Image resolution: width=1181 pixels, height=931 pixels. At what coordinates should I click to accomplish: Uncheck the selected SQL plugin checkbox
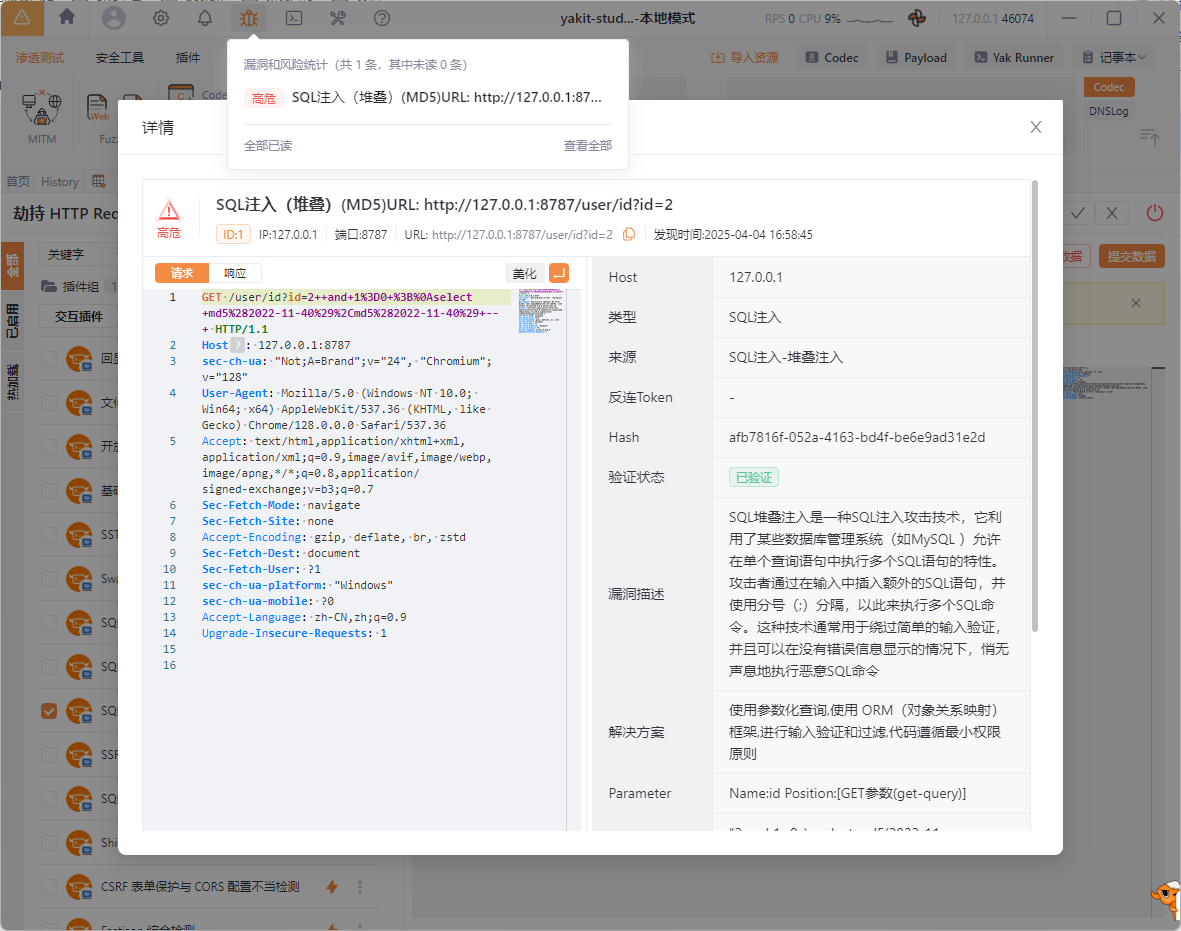tap(49, 711)
